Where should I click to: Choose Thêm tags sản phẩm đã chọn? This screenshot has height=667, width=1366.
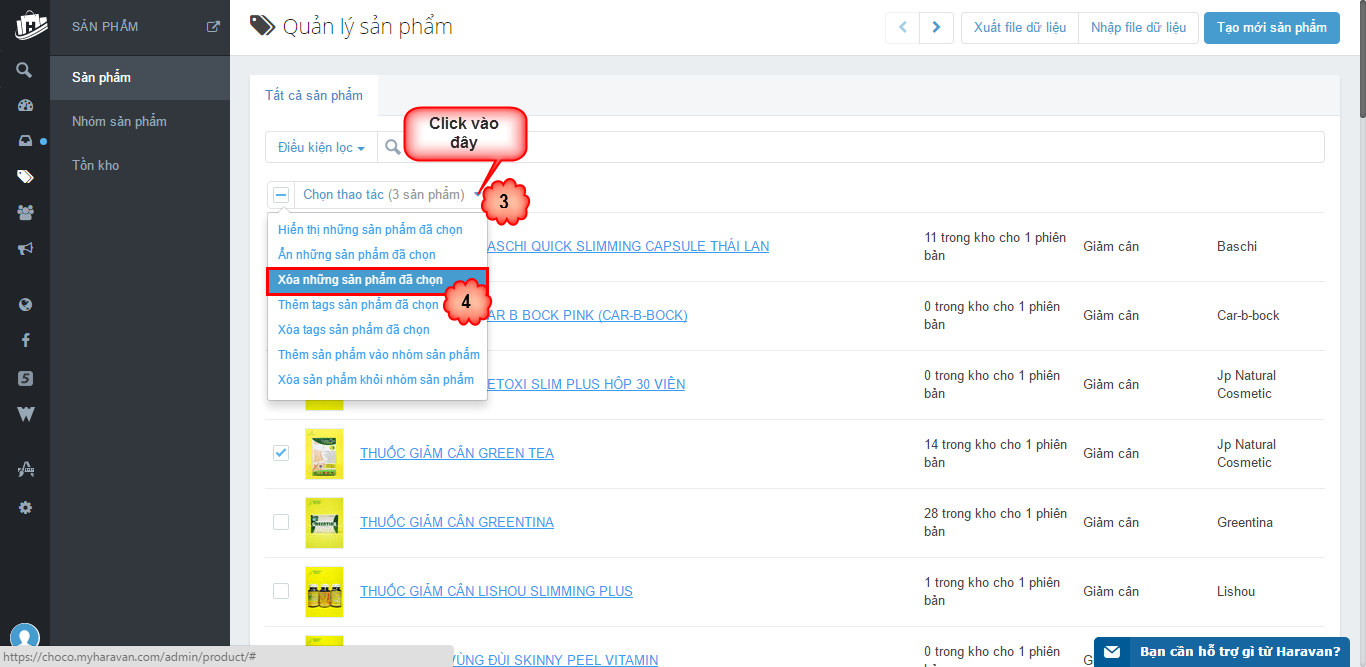point(358,305)
